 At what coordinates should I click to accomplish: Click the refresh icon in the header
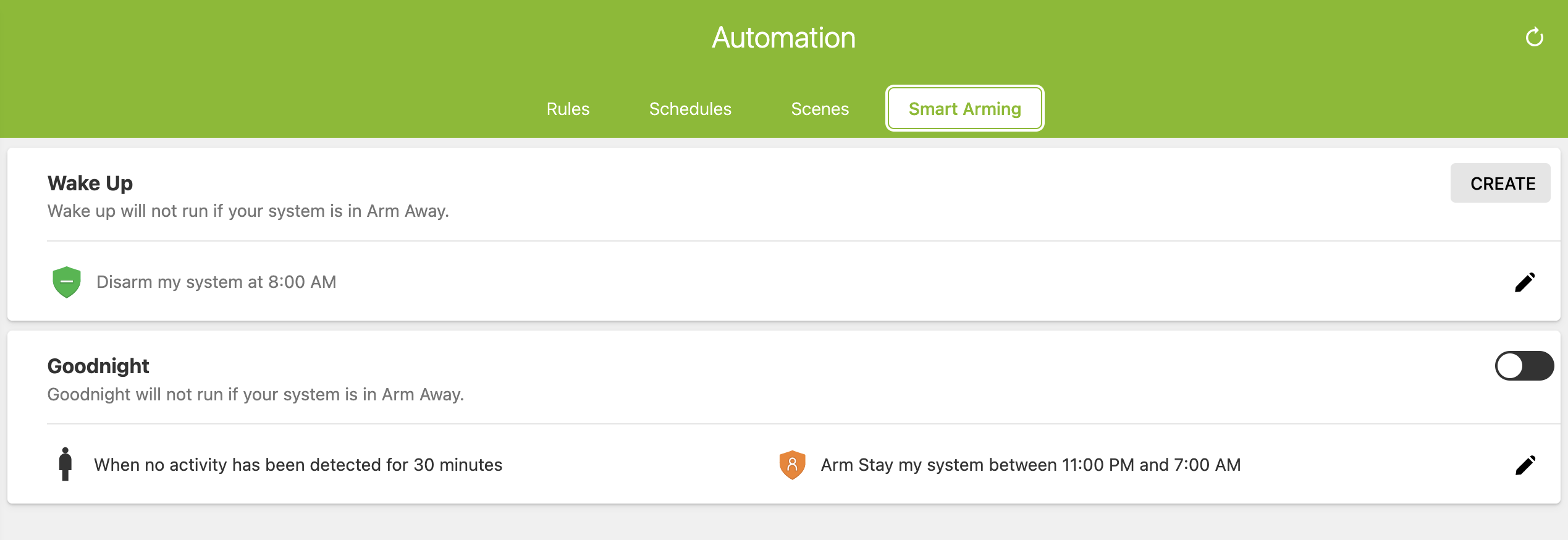pos(1534,38)
